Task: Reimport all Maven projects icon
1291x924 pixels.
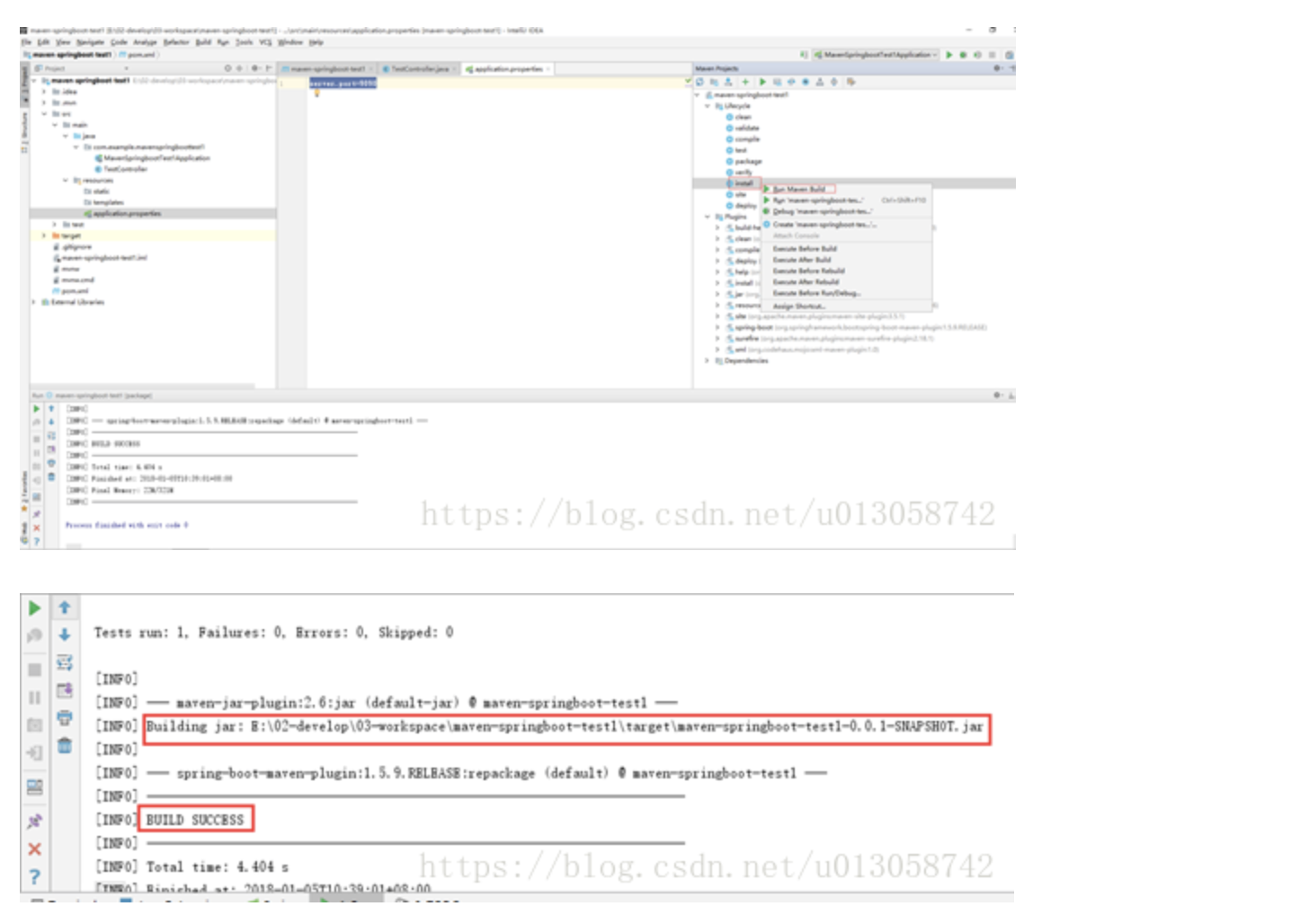Action: 699,82
